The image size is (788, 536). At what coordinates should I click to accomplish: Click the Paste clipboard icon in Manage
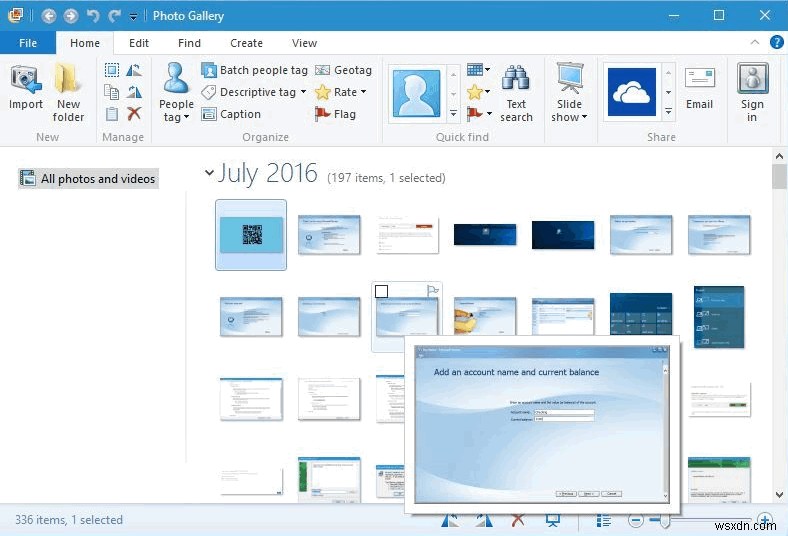tap(112, 114)
